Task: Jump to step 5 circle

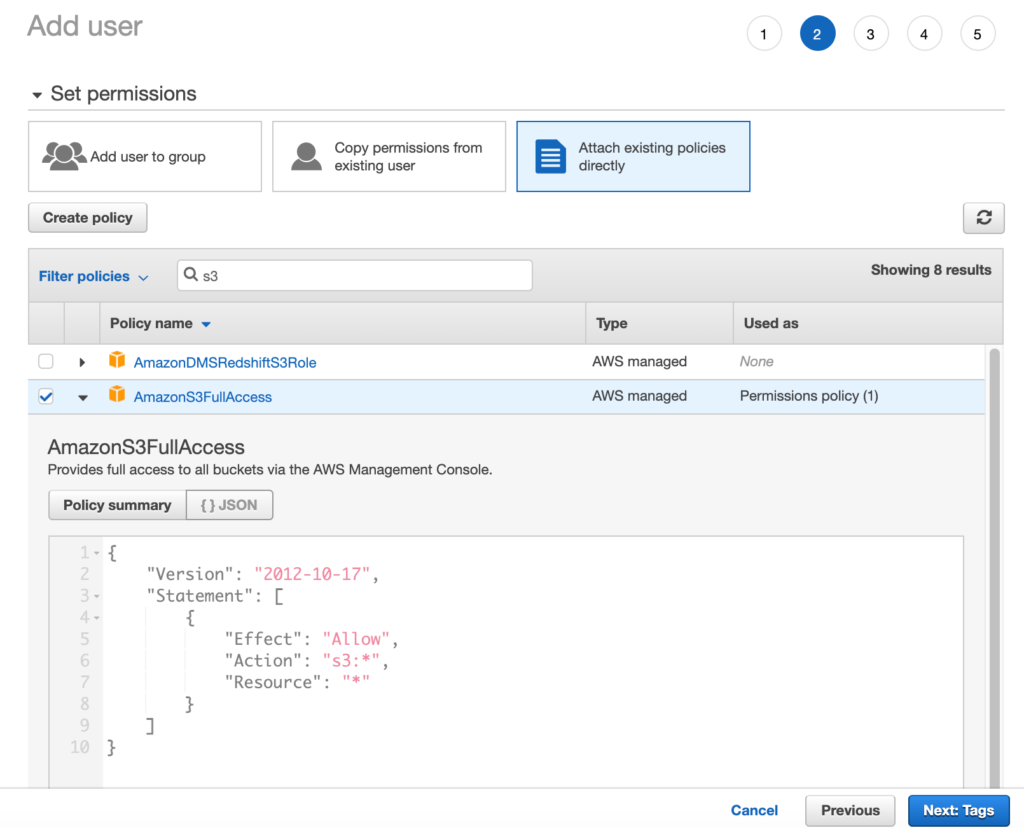Action: pos(978,34)
